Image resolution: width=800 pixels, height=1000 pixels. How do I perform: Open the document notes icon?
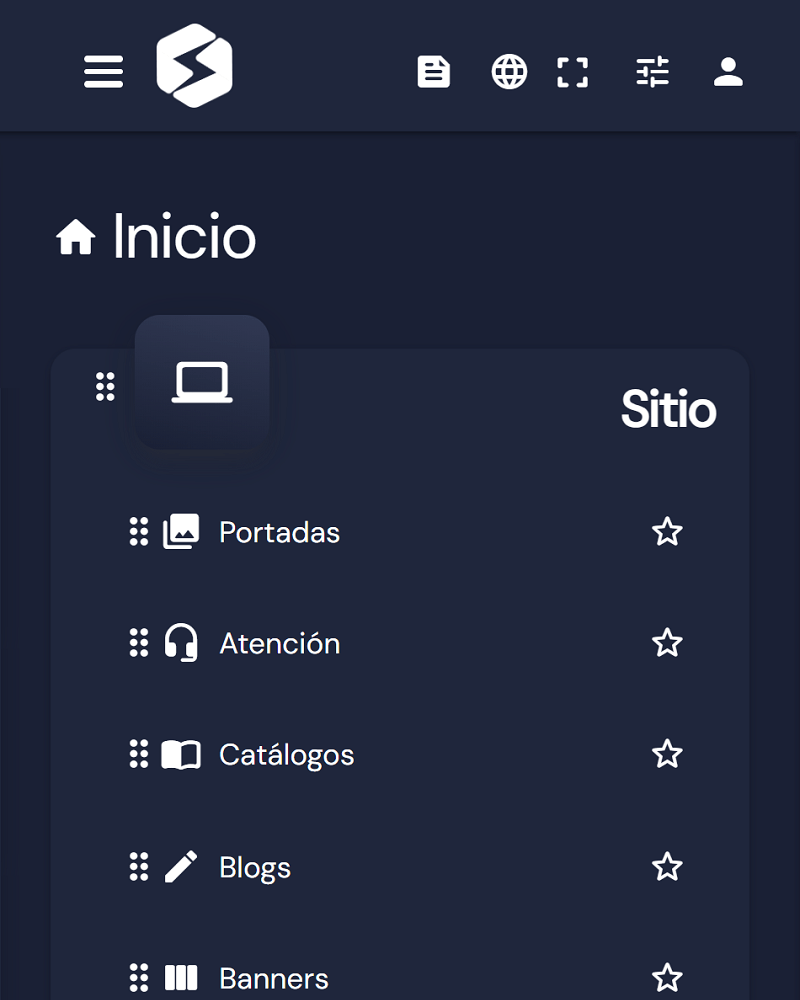coord(434,71)
